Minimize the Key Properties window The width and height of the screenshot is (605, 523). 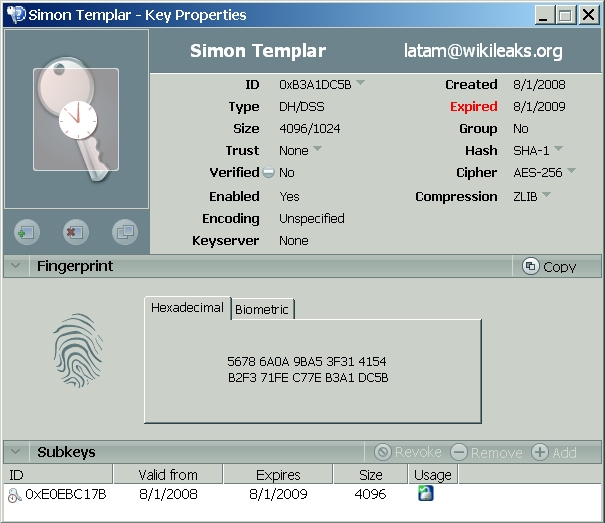pyautogui.click(x=544, y=15)
